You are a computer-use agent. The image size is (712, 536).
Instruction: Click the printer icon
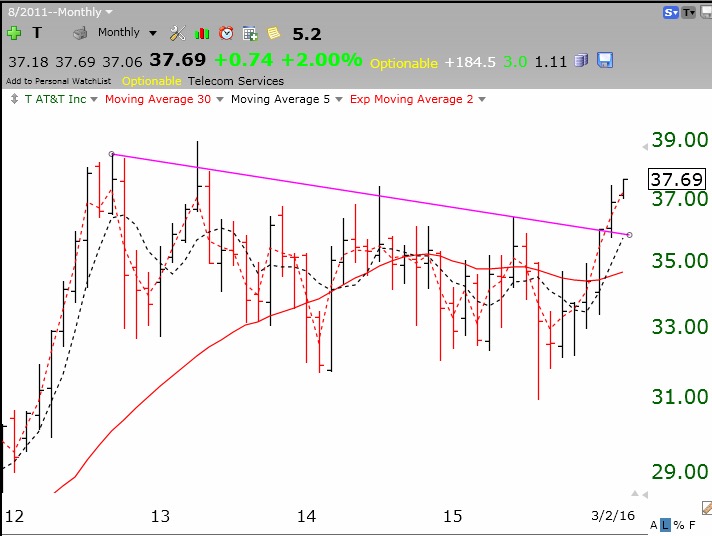click(80, 33)
